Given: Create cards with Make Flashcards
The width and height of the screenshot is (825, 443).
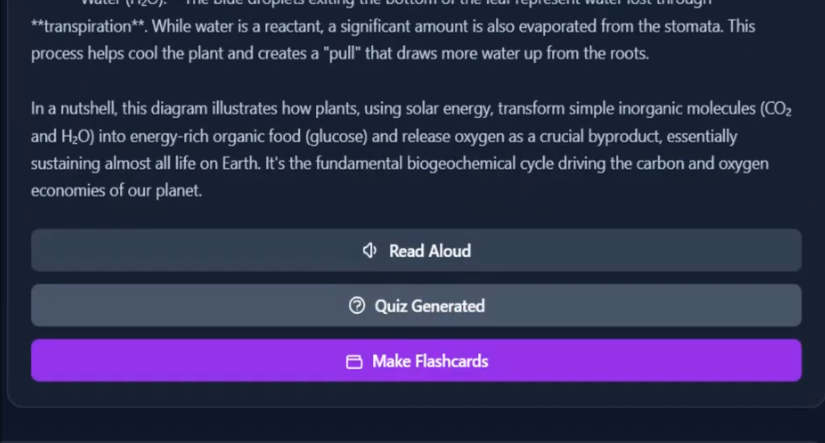Looking at the screenshot, I should pyautogui.click(x=416, y=361).
